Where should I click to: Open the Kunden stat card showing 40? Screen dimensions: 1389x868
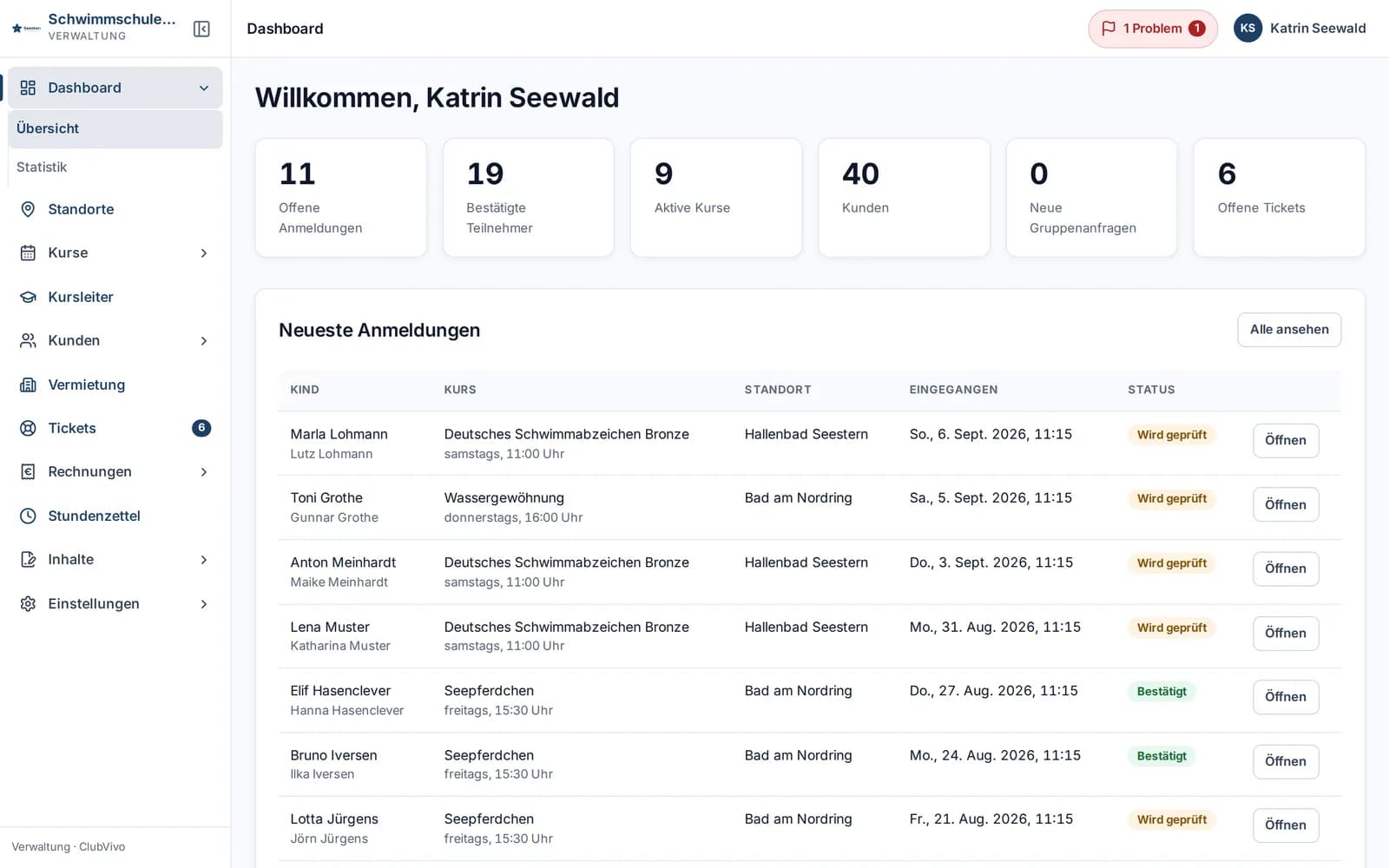coord(904,197)
